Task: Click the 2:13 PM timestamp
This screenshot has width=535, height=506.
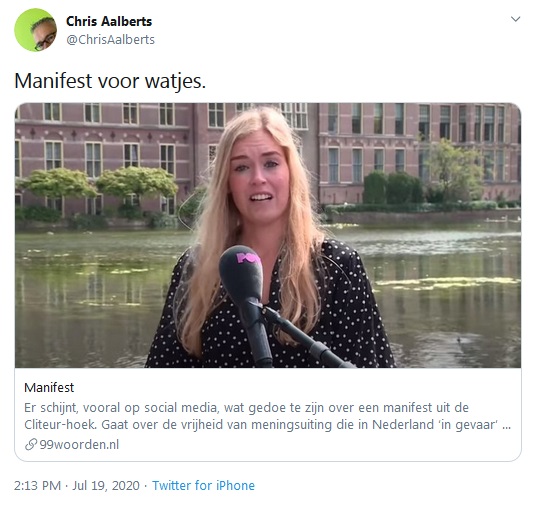Action: tap(37, 486)
